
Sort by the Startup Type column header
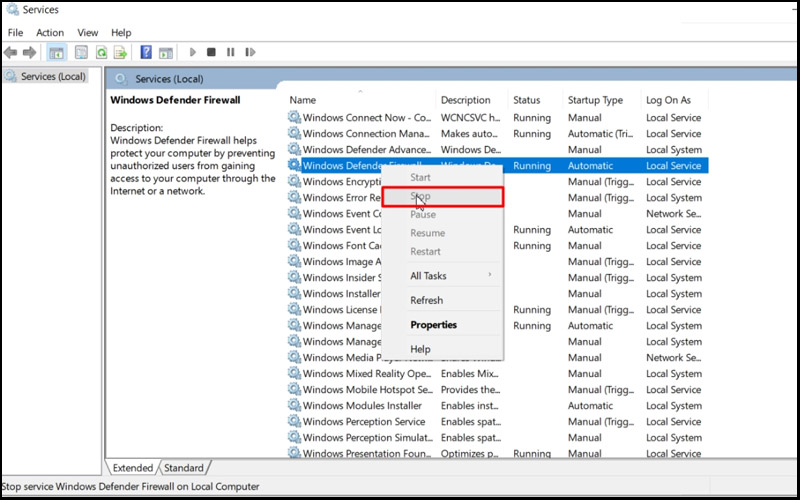pos(602,100)
